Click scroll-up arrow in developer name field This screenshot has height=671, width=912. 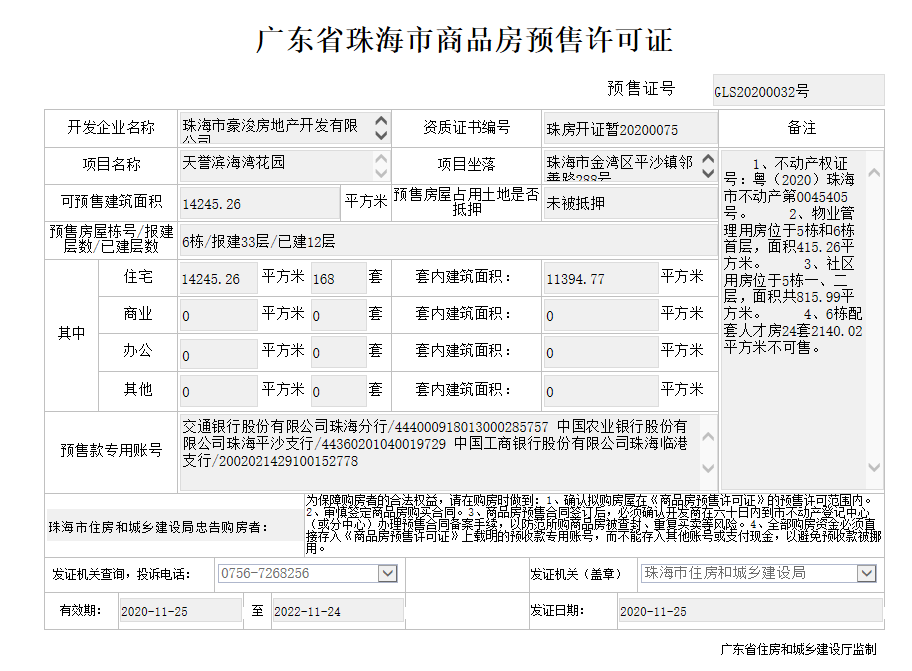381,120
